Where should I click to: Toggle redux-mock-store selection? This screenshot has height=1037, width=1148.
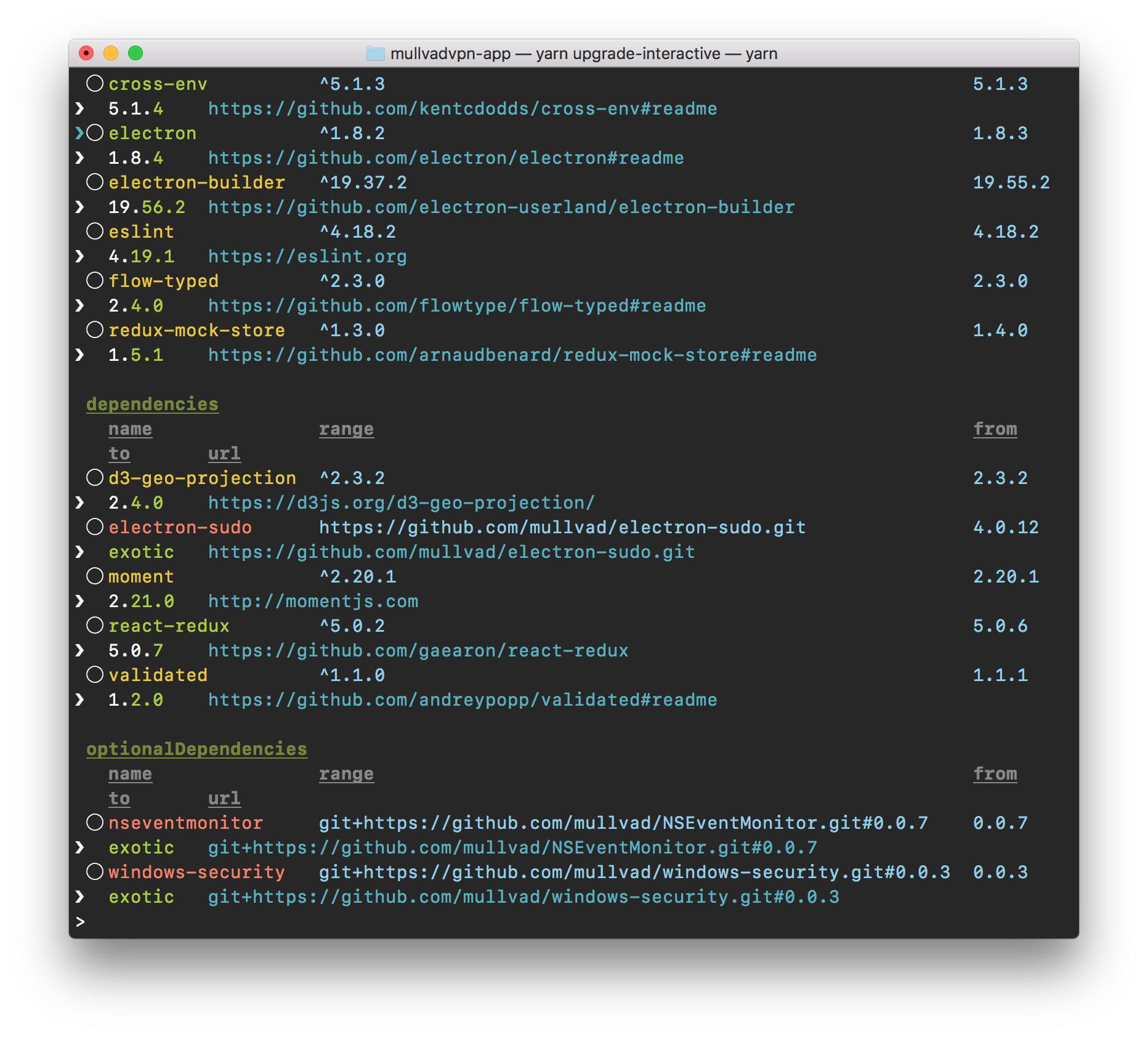click(x=95, y=330)
